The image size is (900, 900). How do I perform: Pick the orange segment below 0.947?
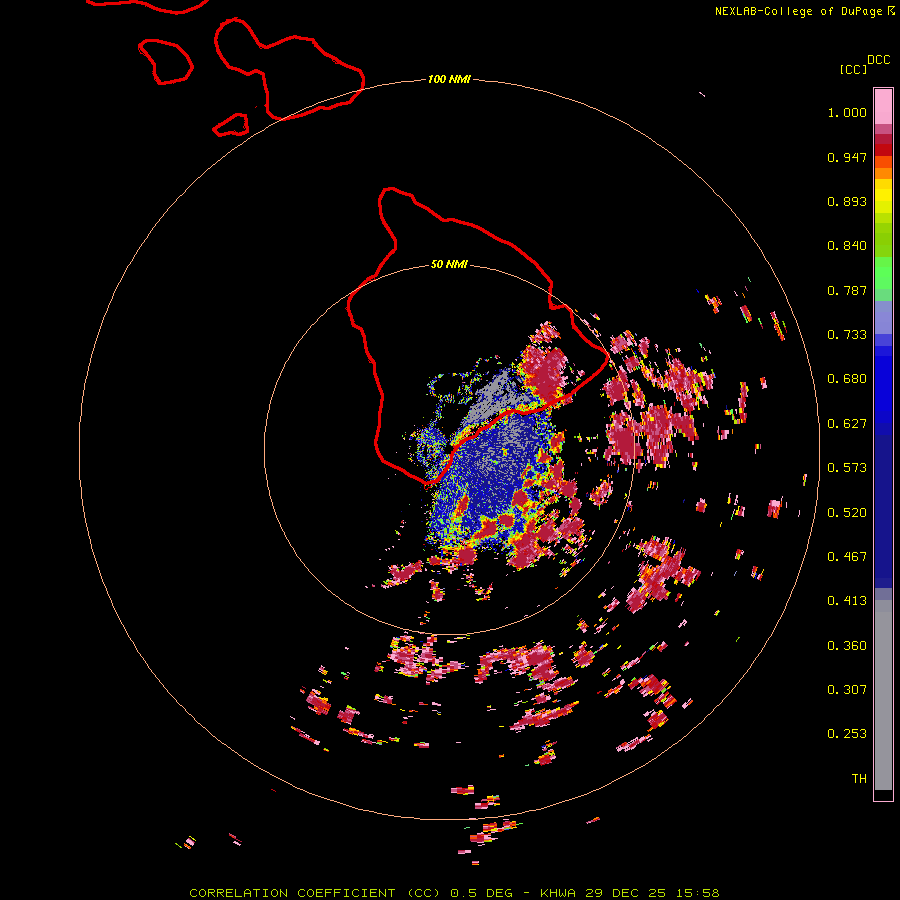coord(883,173)
